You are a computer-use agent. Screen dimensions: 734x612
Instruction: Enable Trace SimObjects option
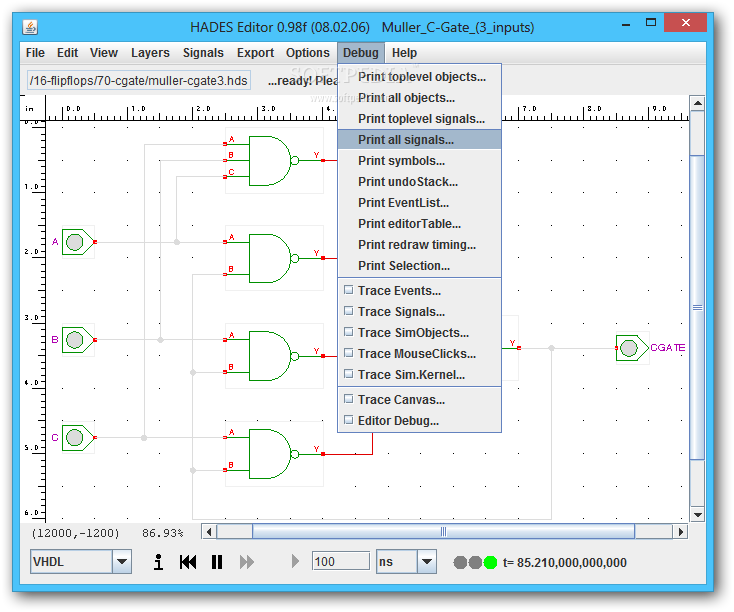[348, 332]
